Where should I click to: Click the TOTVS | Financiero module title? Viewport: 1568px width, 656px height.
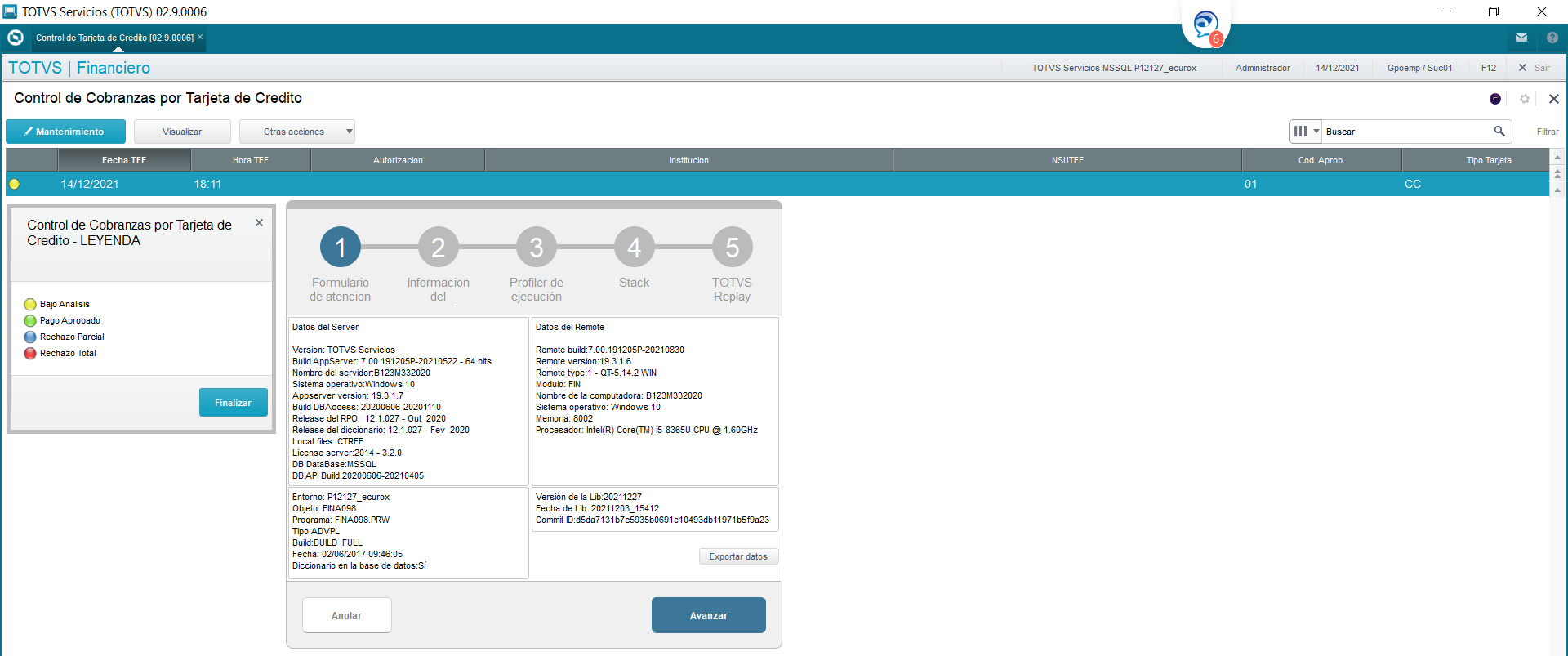tap(79, 68)
